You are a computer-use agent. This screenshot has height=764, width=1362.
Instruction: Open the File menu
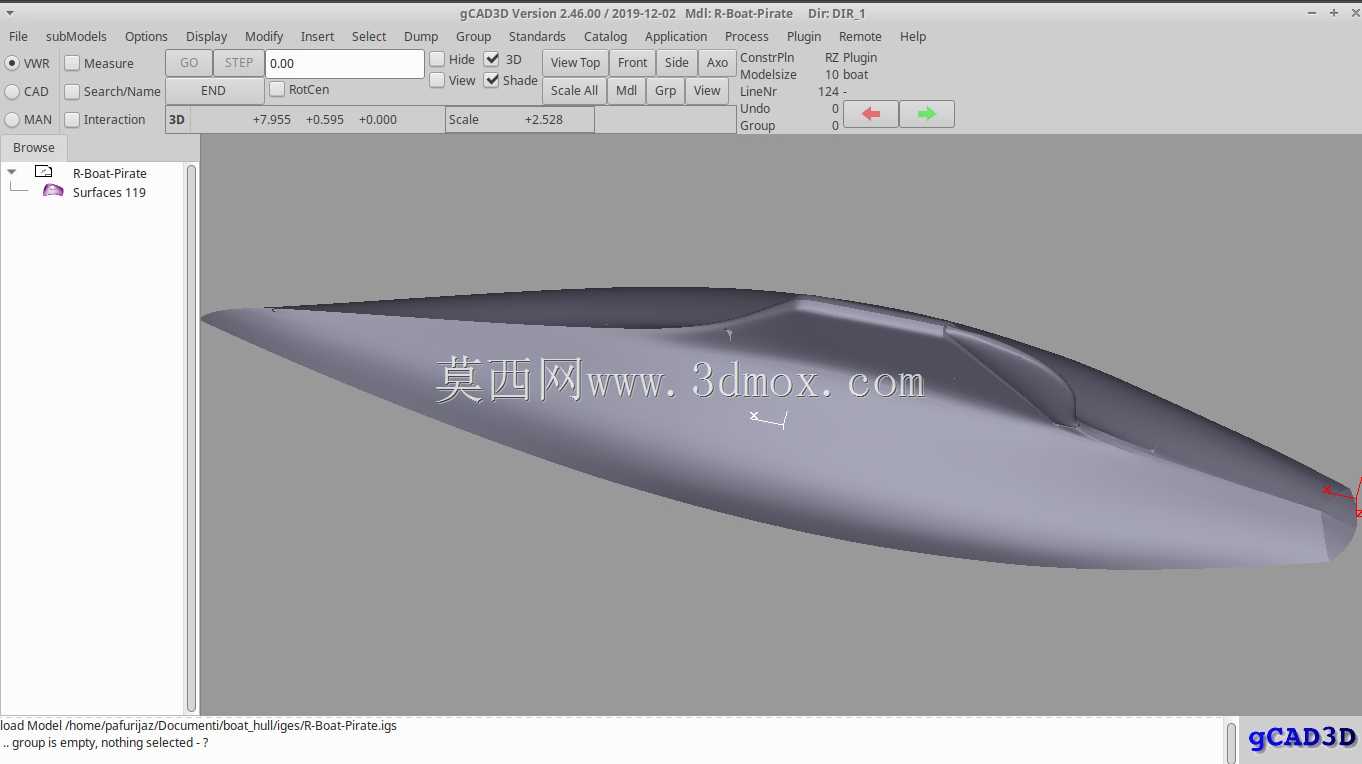(18, 36)
